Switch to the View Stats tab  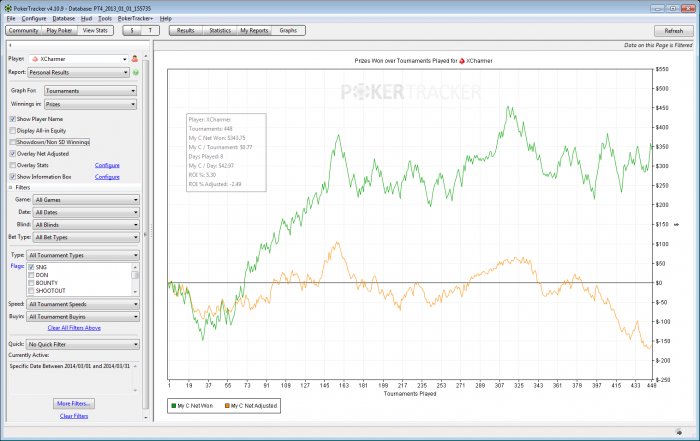coord(95,31)
